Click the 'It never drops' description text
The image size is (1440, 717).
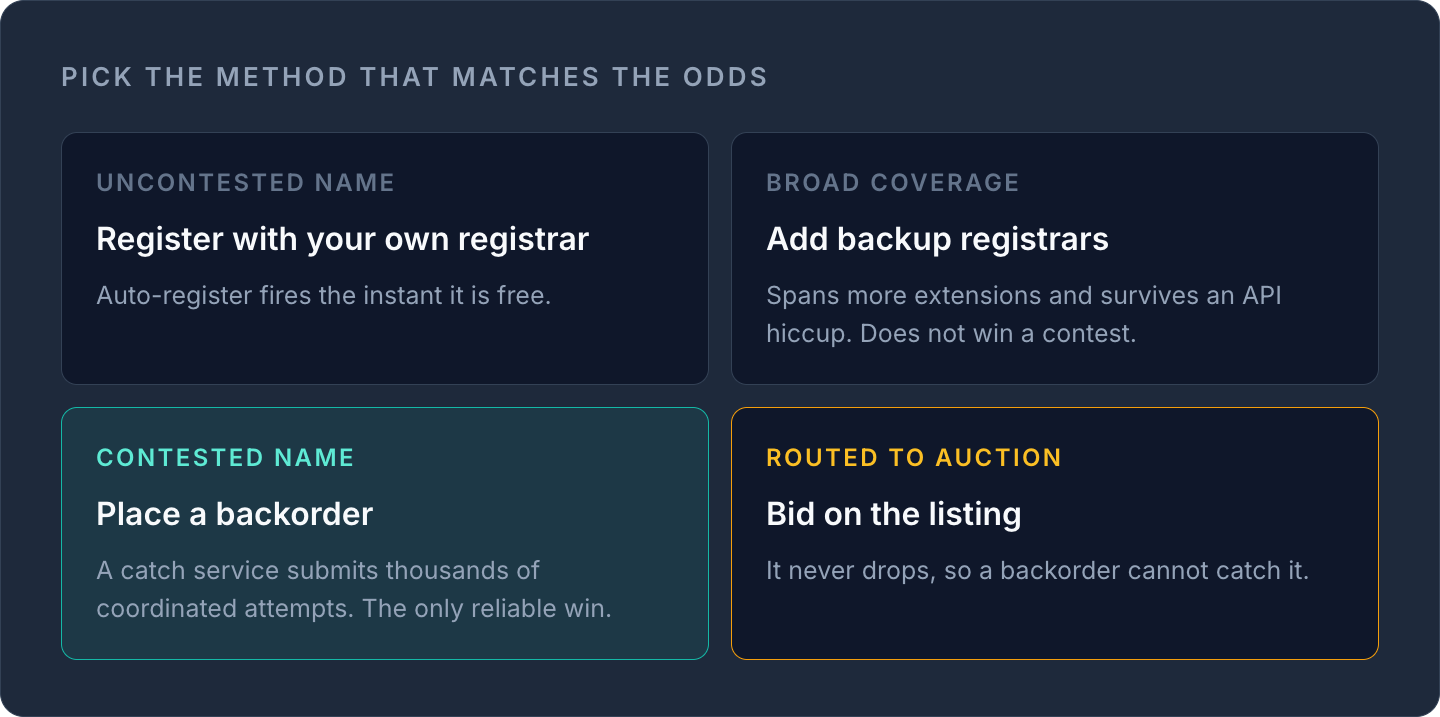point(1037,571)
